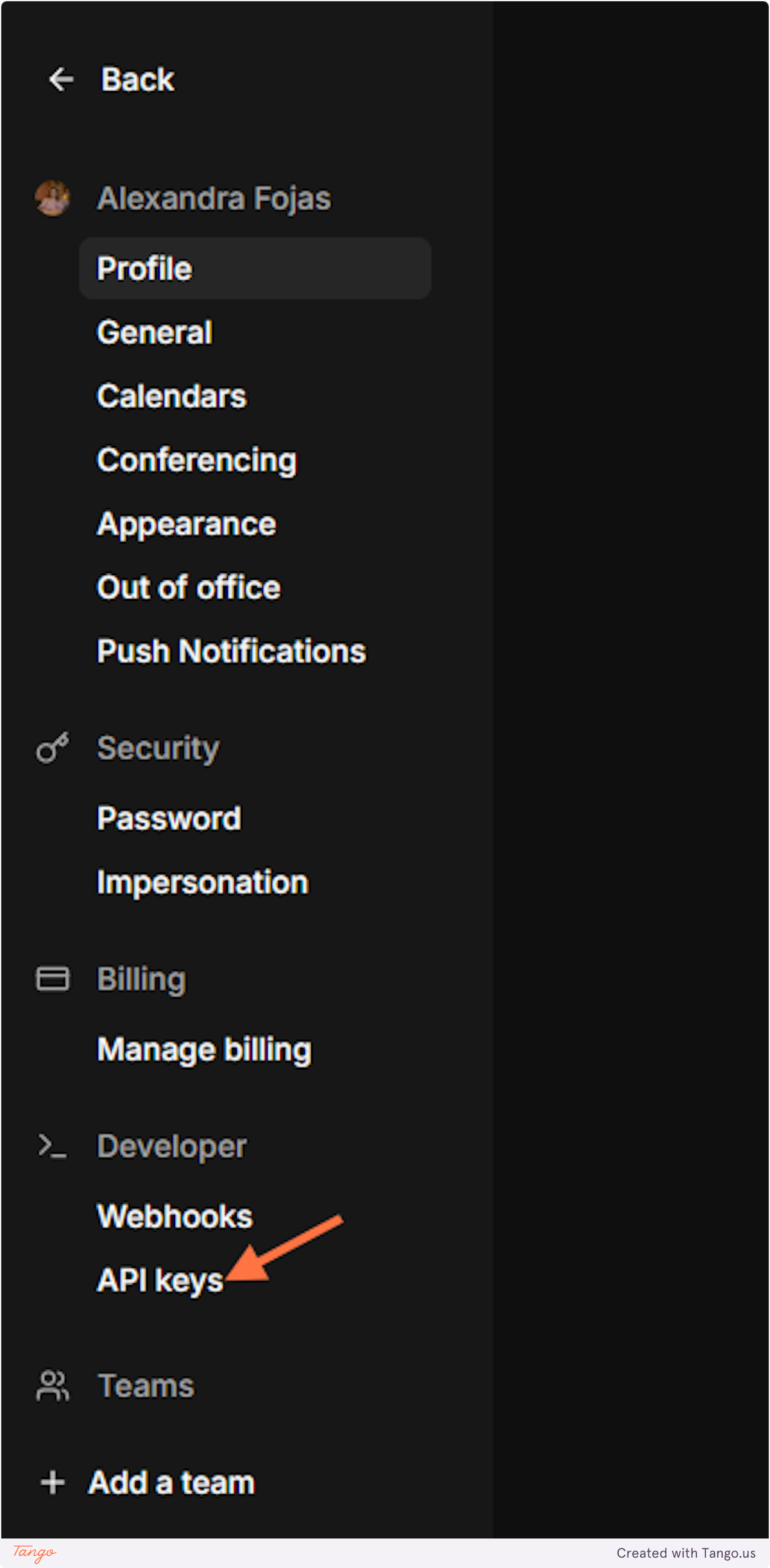The image size is (770, 1568).
Task: Click the Back arrow icon
Action: pyautogui.click(x=60, y=80)
